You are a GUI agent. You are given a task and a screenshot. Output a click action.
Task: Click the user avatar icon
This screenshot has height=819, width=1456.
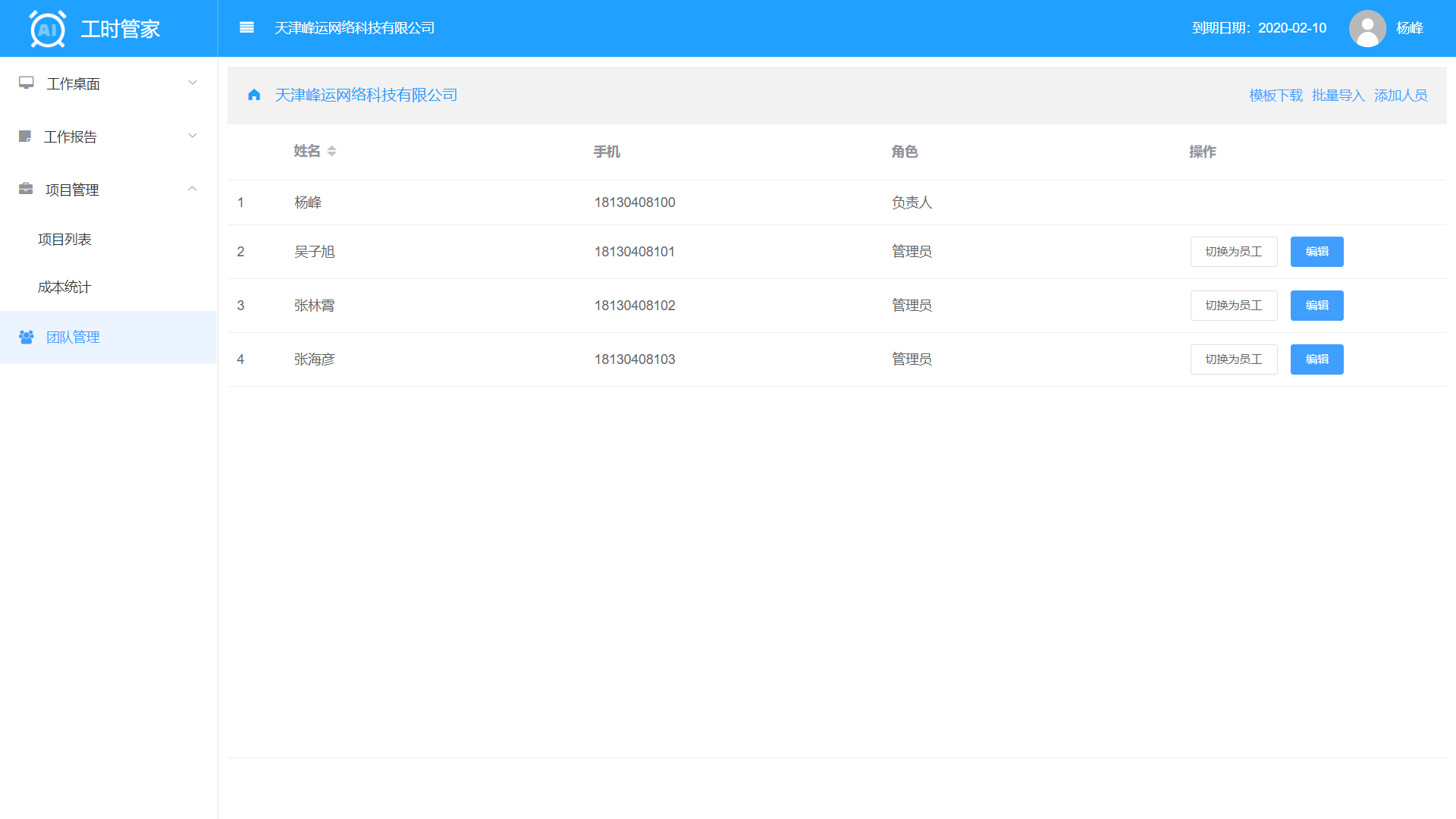click(x=1367, y=28)
